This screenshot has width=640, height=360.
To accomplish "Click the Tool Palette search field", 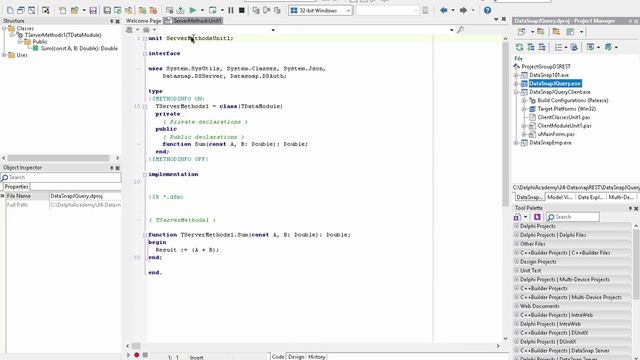I will click(x=573, y=217).
